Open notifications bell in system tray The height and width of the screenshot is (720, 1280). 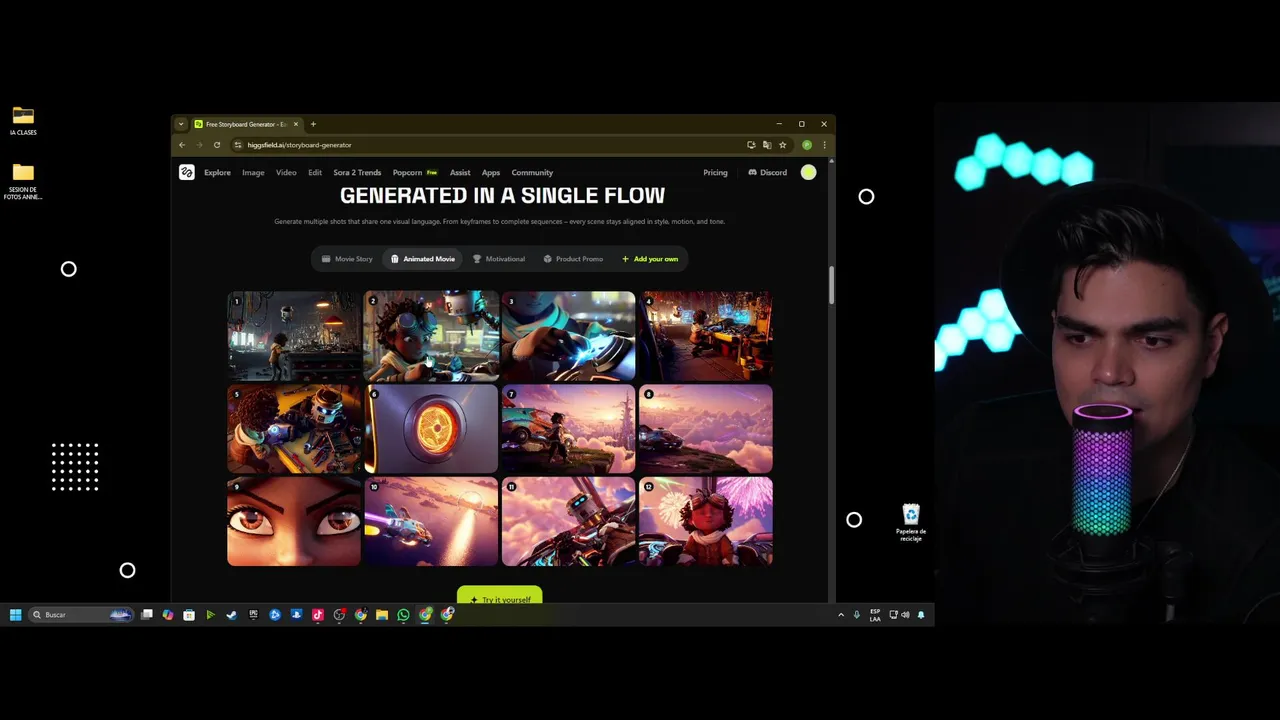point(921,615)
